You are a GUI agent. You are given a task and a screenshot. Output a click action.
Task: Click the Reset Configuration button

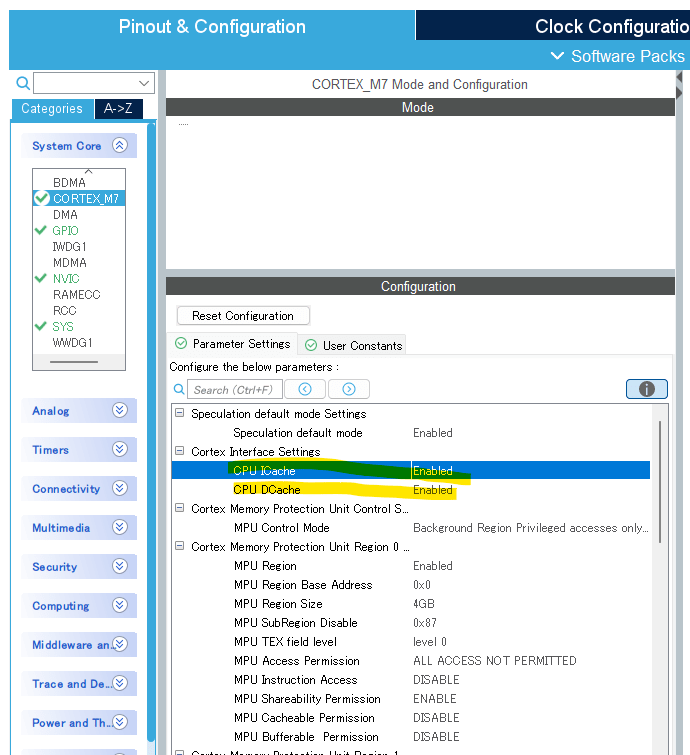pos(243,316)
